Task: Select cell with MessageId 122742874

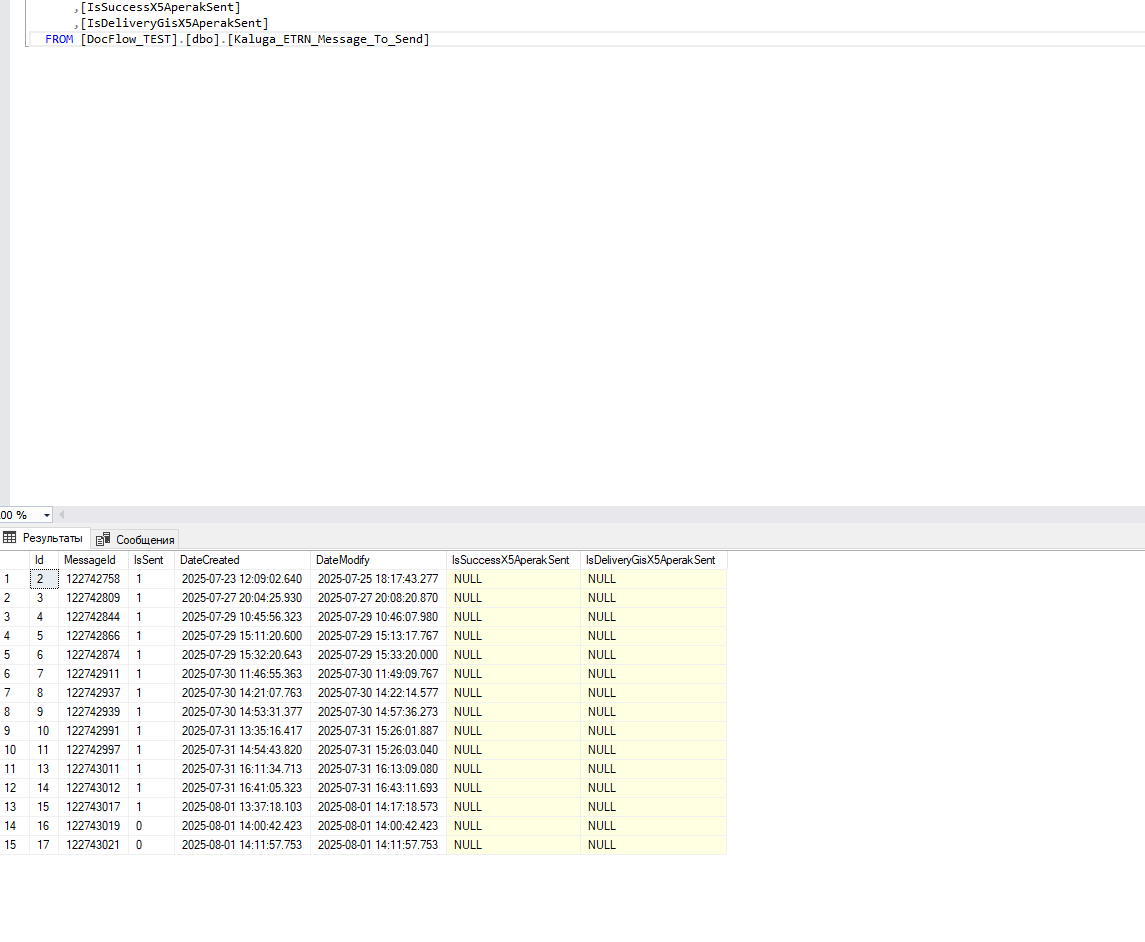Action: coord(93,655)
